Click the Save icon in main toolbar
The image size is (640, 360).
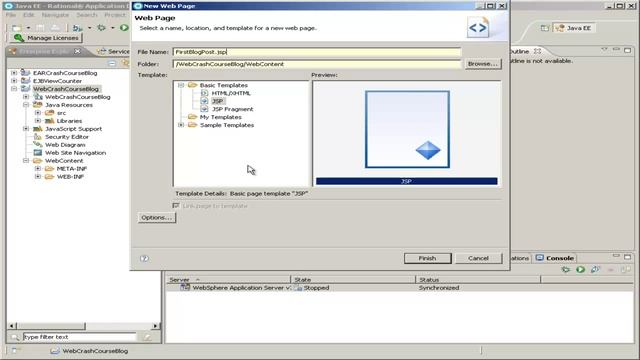click(x=40, y=28)
